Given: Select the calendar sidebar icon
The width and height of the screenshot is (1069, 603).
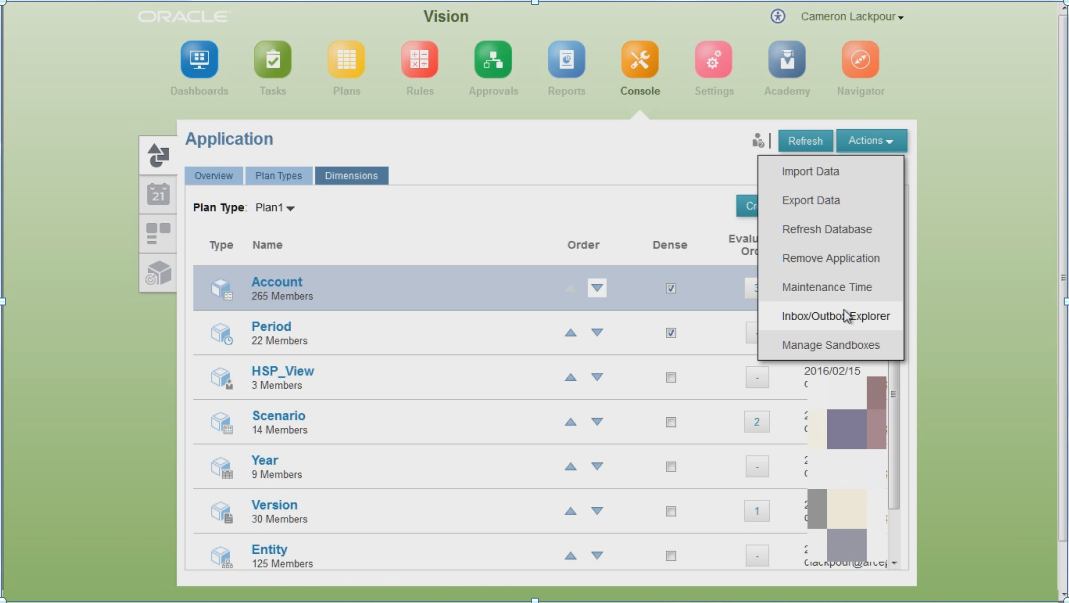Looking at the screenshot, I should (158, 194).
